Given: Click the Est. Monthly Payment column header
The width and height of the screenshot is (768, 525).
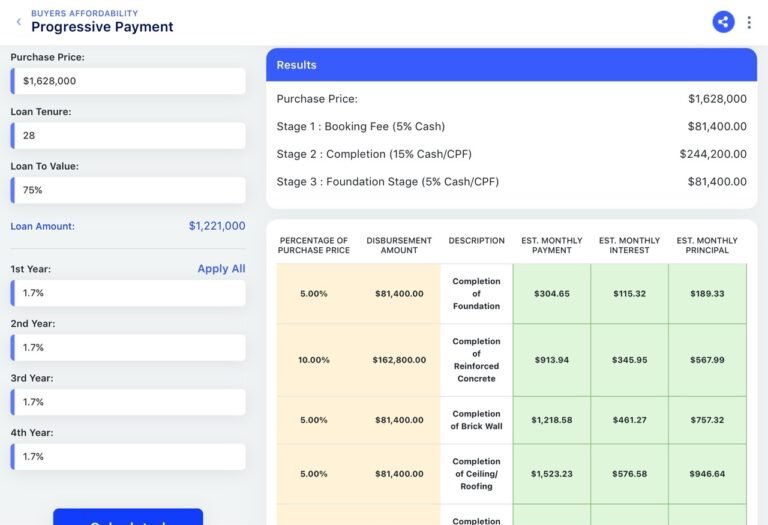Looking at the screenshot, I should [552, 245].
